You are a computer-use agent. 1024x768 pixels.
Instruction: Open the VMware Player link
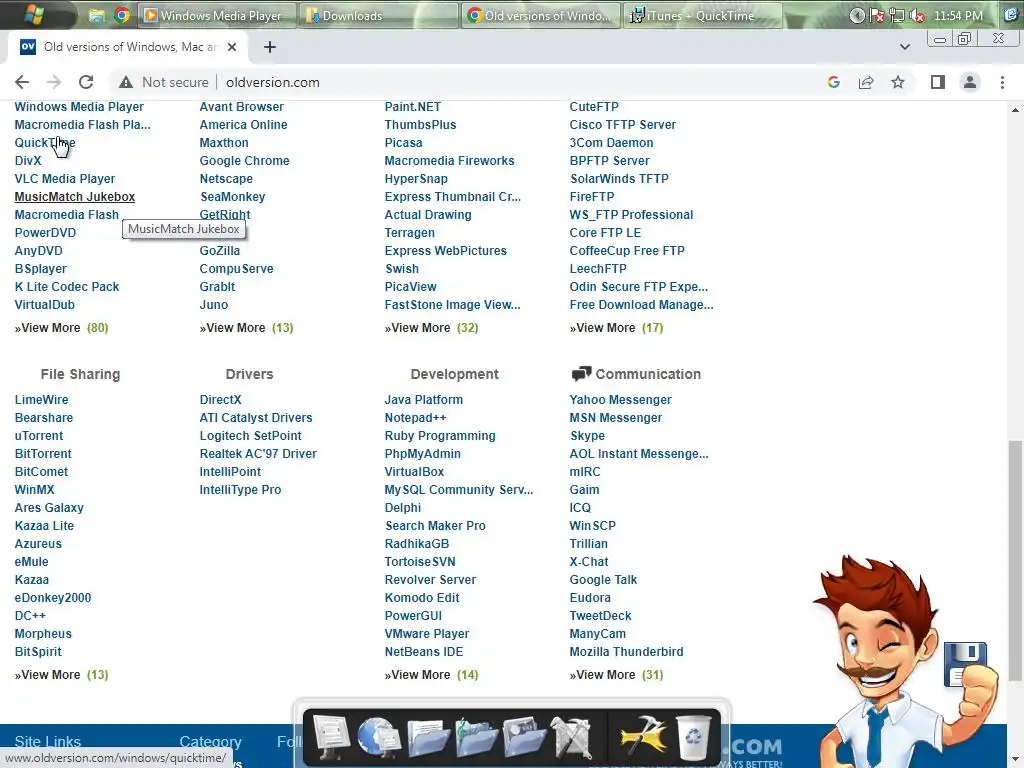click(426, 633)
